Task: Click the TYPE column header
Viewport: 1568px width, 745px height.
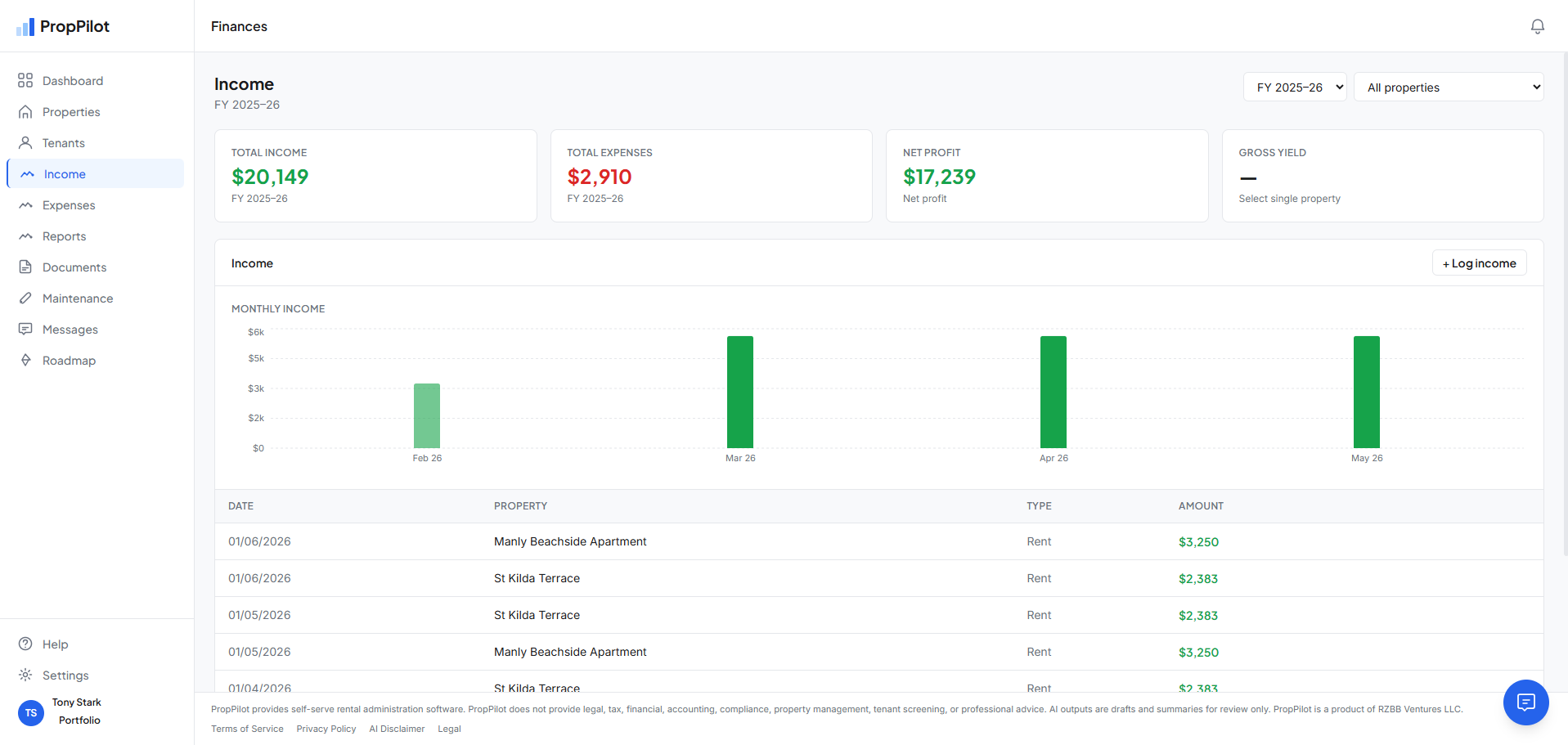Action: 1039,506
